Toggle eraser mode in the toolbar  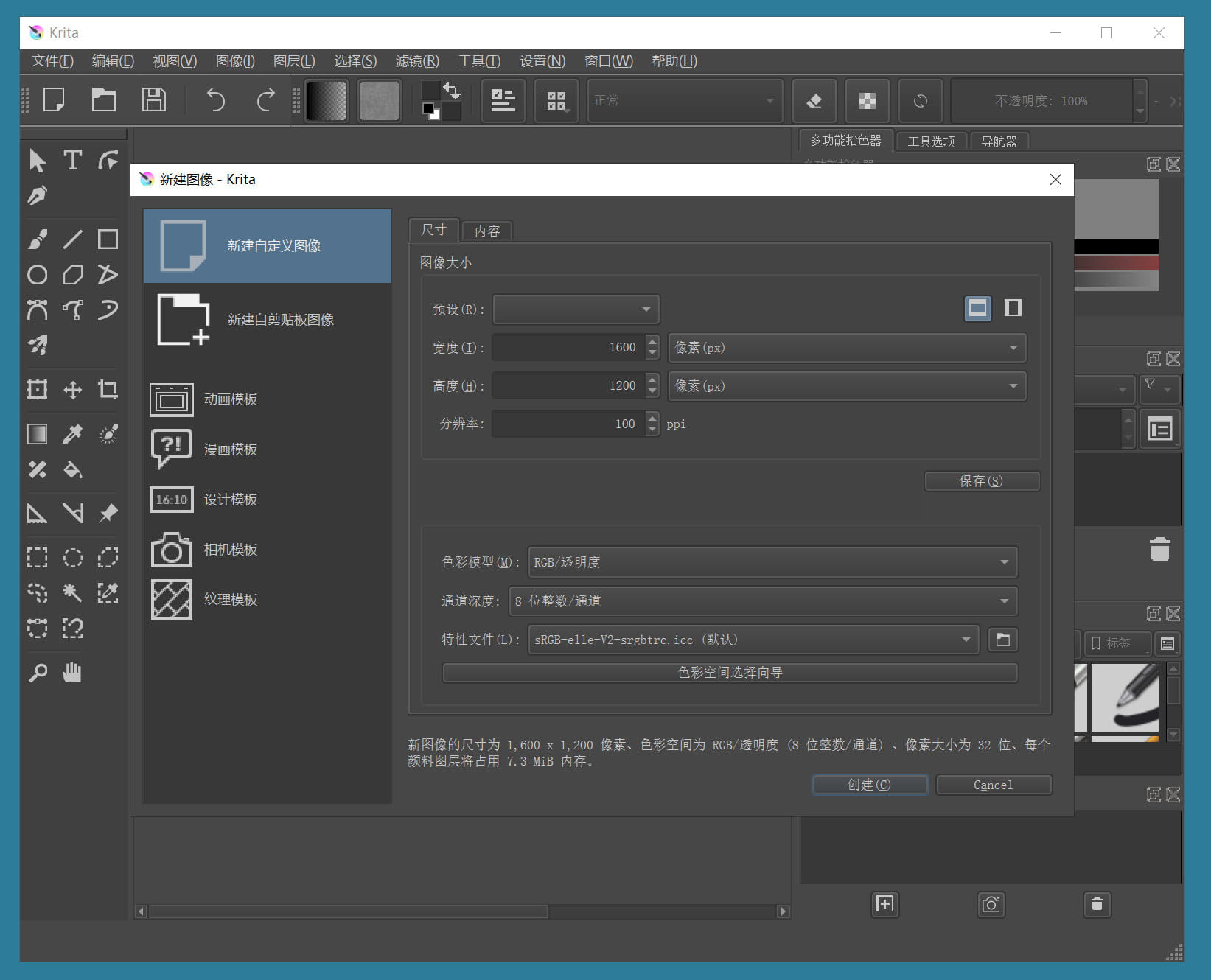814,101
